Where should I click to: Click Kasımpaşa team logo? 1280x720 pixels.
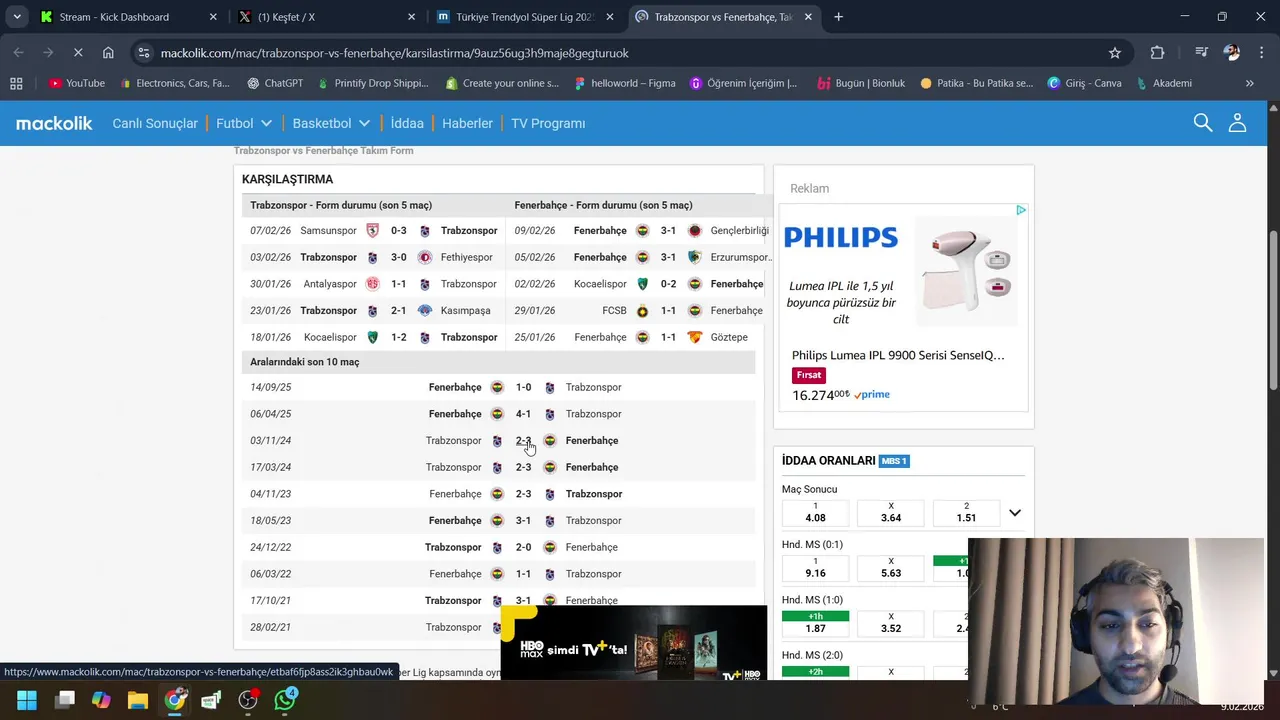[x=425, y=311]
